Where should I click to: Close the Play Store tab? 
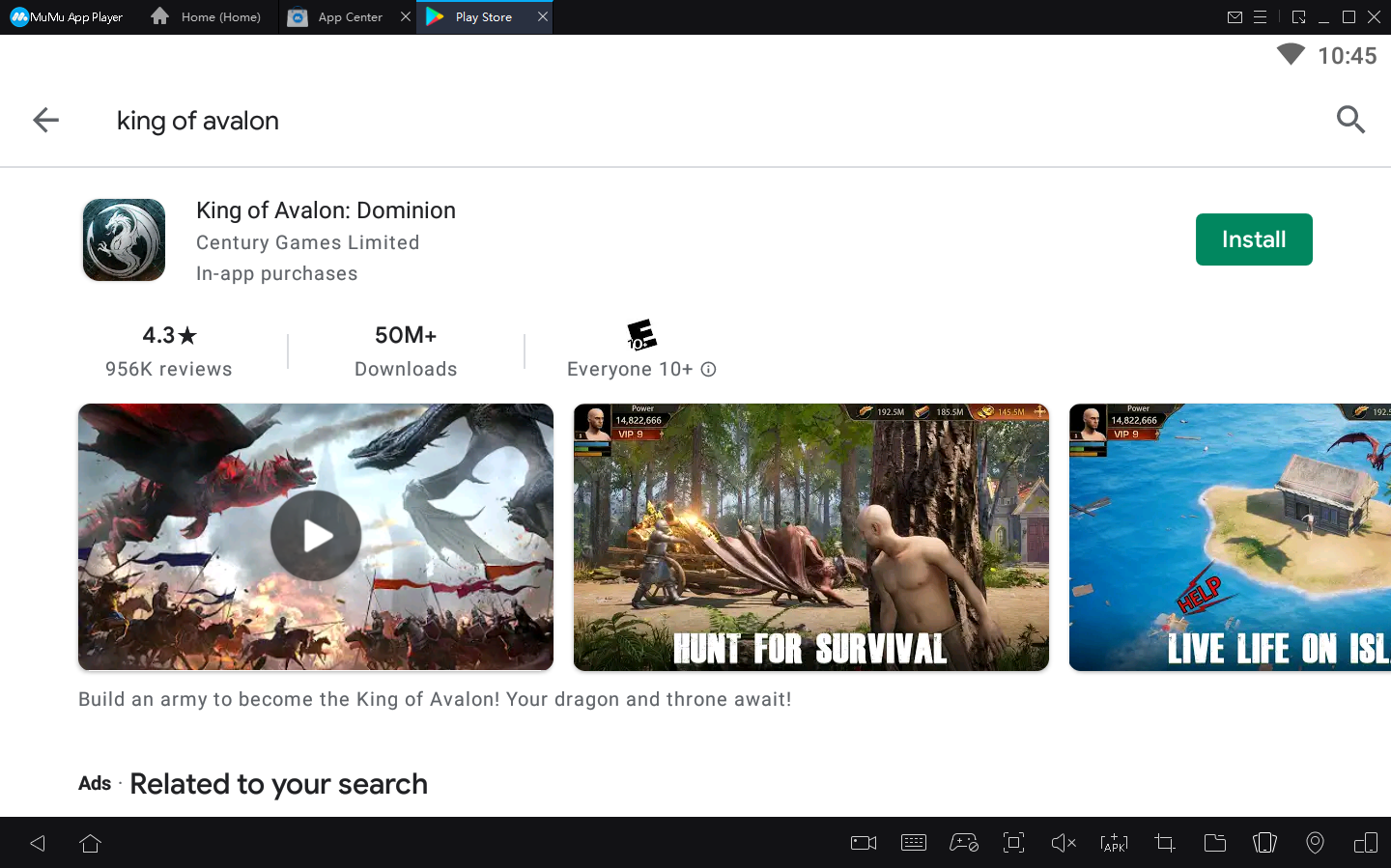coord(543,17)
